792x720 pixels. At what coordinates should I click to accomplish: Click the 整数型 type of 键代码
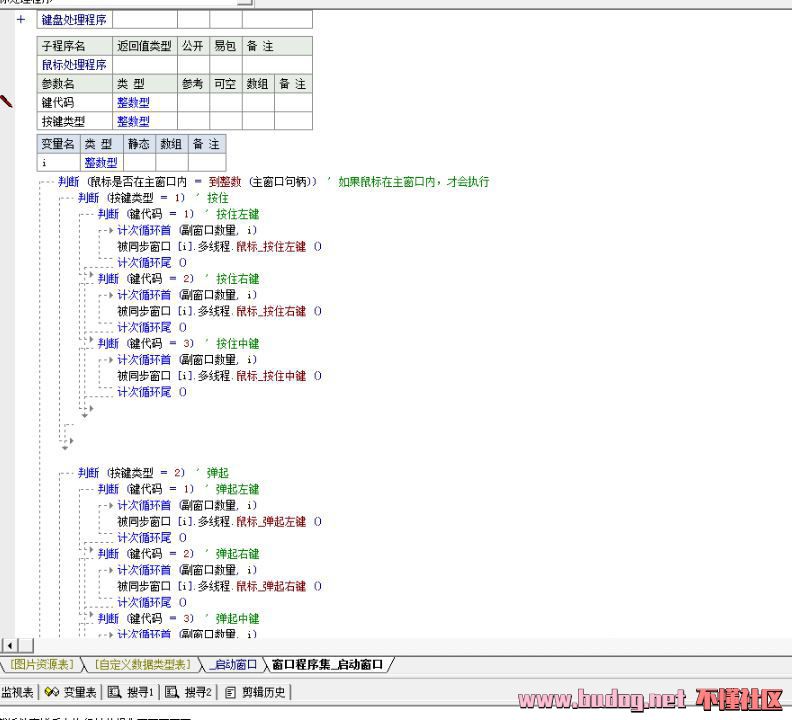tap(133, 102)
